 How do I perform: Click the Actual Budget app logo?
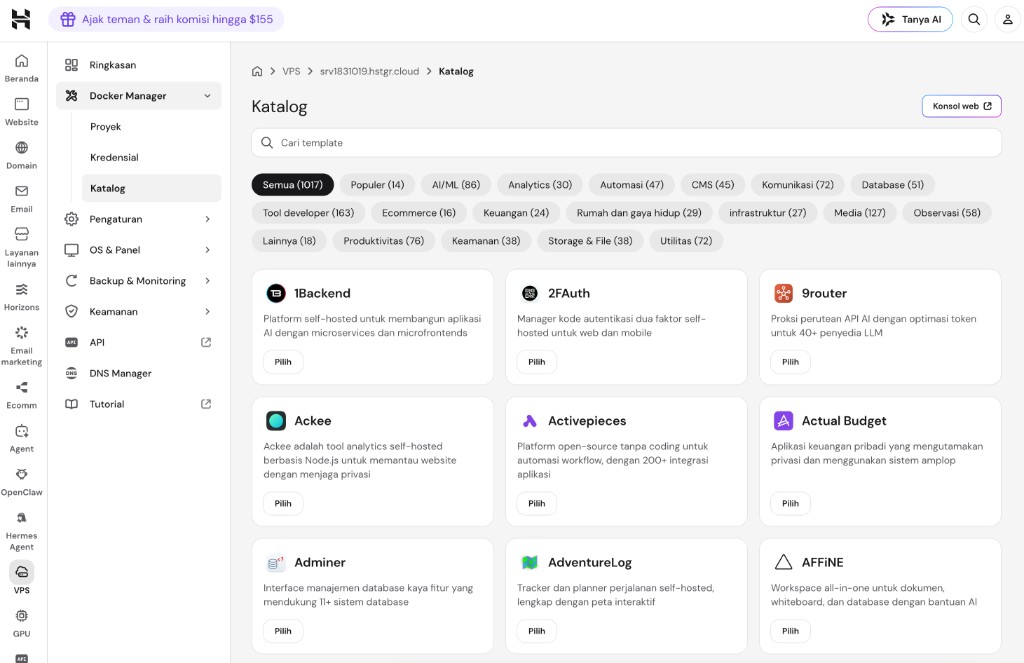pos(784,421)
